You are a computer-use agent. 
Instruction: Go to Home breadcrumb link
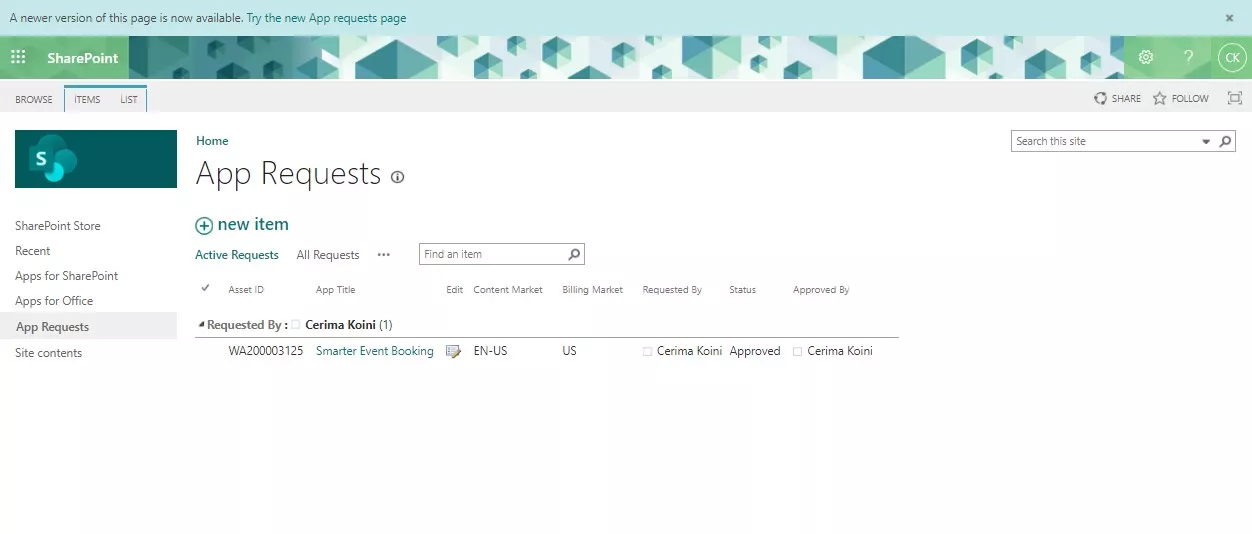212,141
